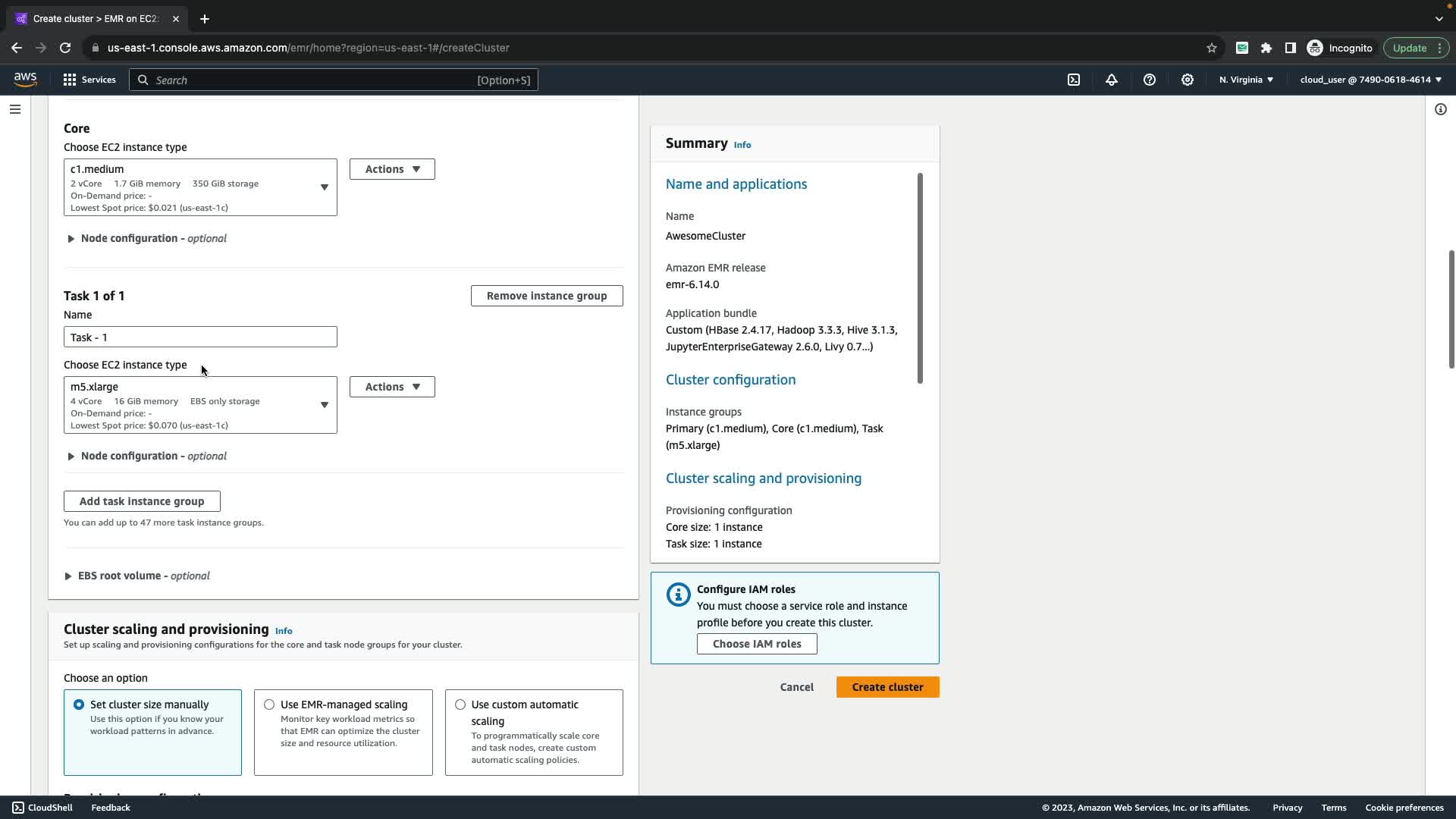The width and height of the screenshot is (1456, 819).
Task: Select Set cluster size manually option
Action: [x=79, y=704]
